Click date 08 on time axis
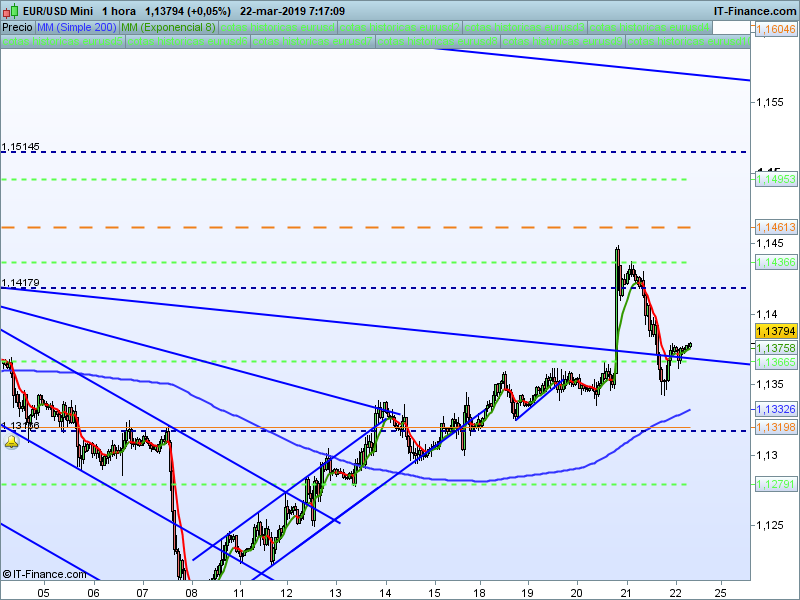This screenshot has height=600, width=800. click(191, 592)
